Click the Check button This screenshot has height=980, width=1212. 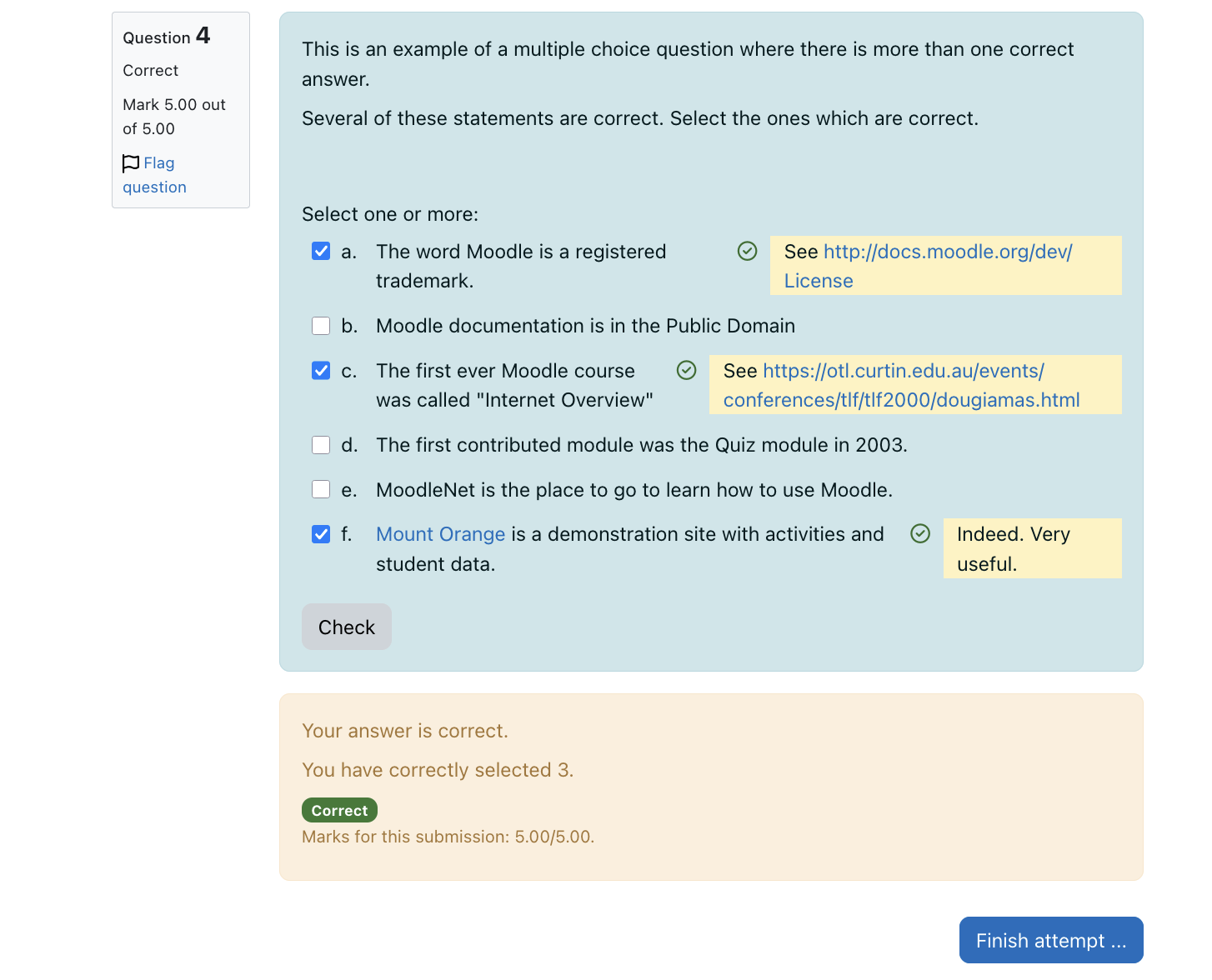pos(347,627)
